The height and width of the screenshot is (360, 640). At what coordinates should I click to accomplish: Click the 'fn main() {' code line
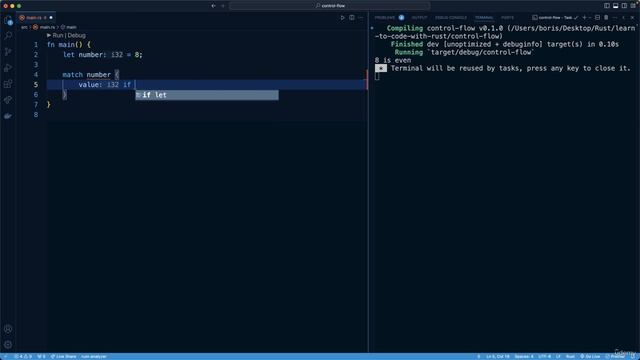[x=69, y=44]
